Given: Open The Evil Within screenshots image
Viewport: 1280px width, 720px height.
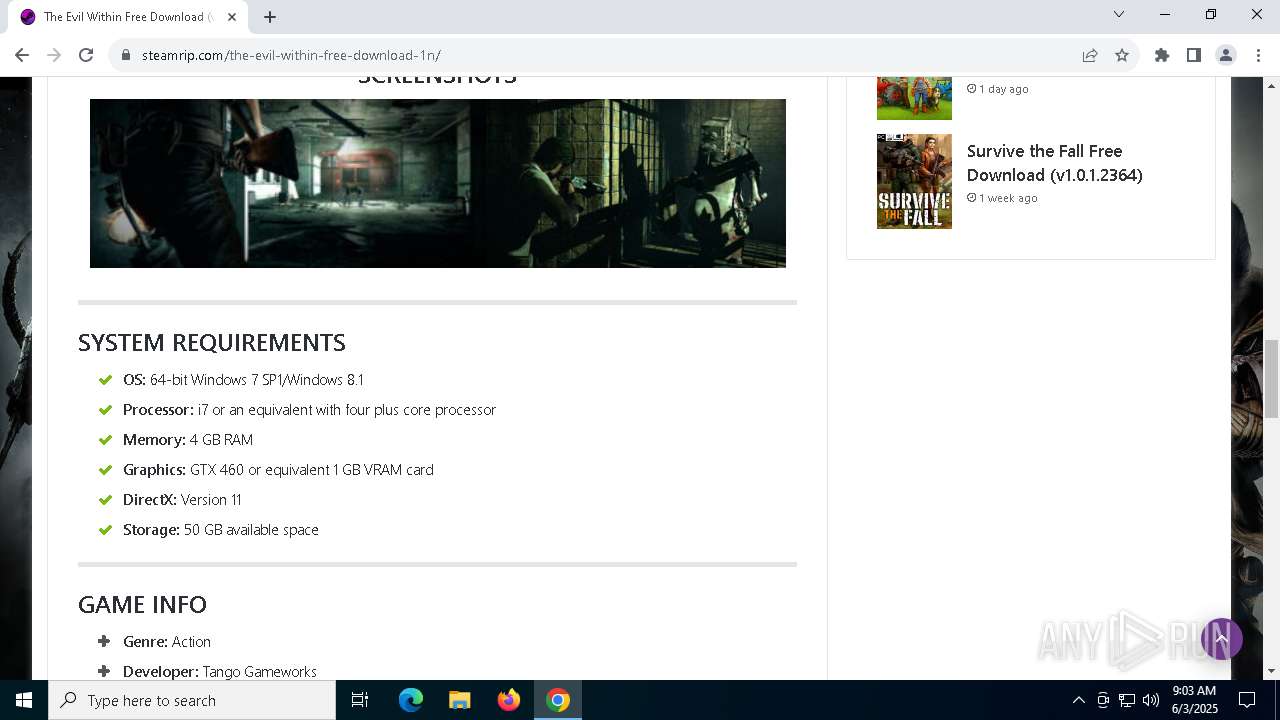Looking at the screenshot, I should pyautogui.click(x=438, y=183).
